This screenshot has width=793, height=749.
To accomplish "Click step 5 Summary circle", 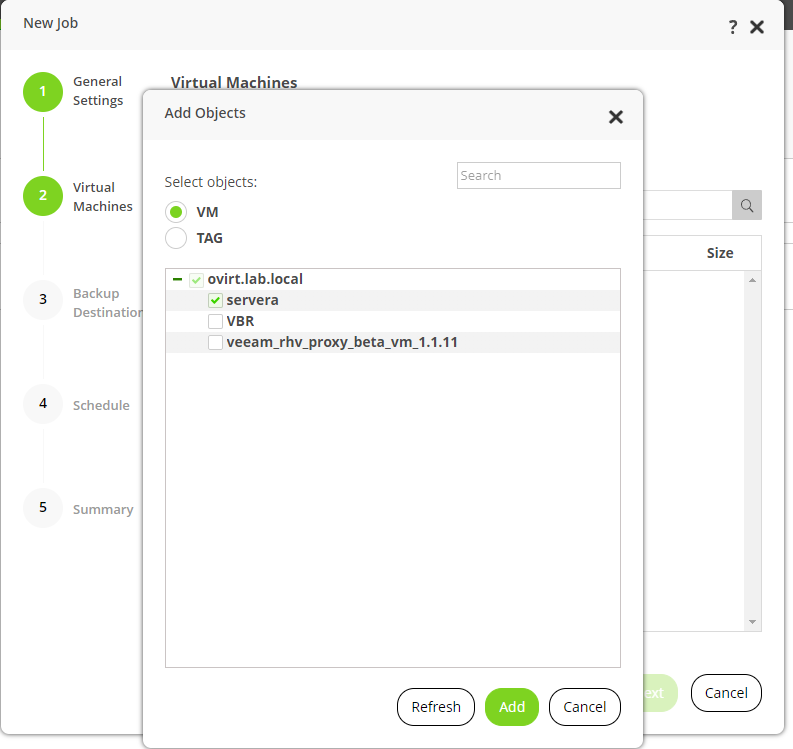I will pos(43,508).
